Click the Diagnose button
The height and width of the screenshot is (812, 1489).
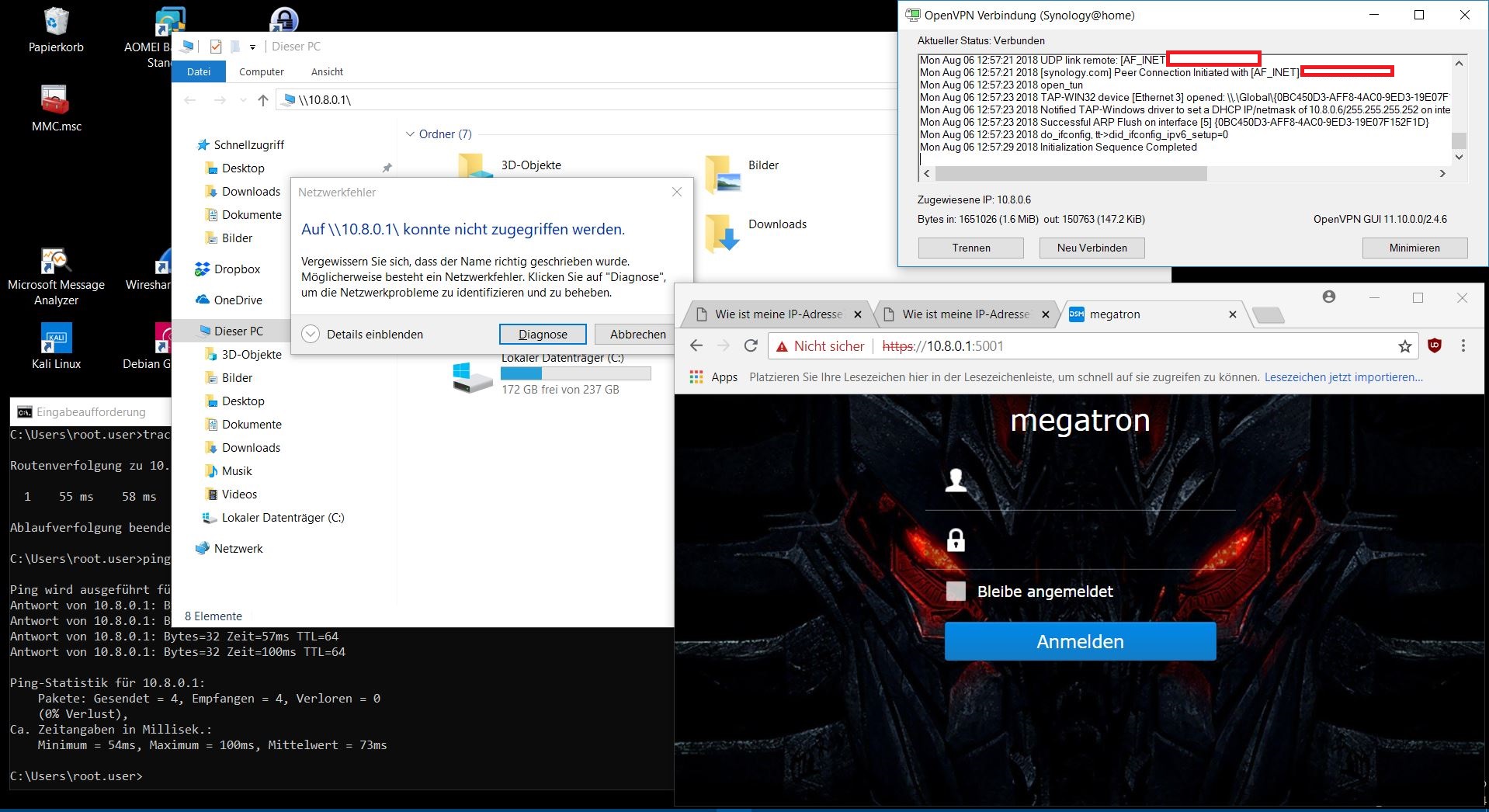click(x=543, y=335)
